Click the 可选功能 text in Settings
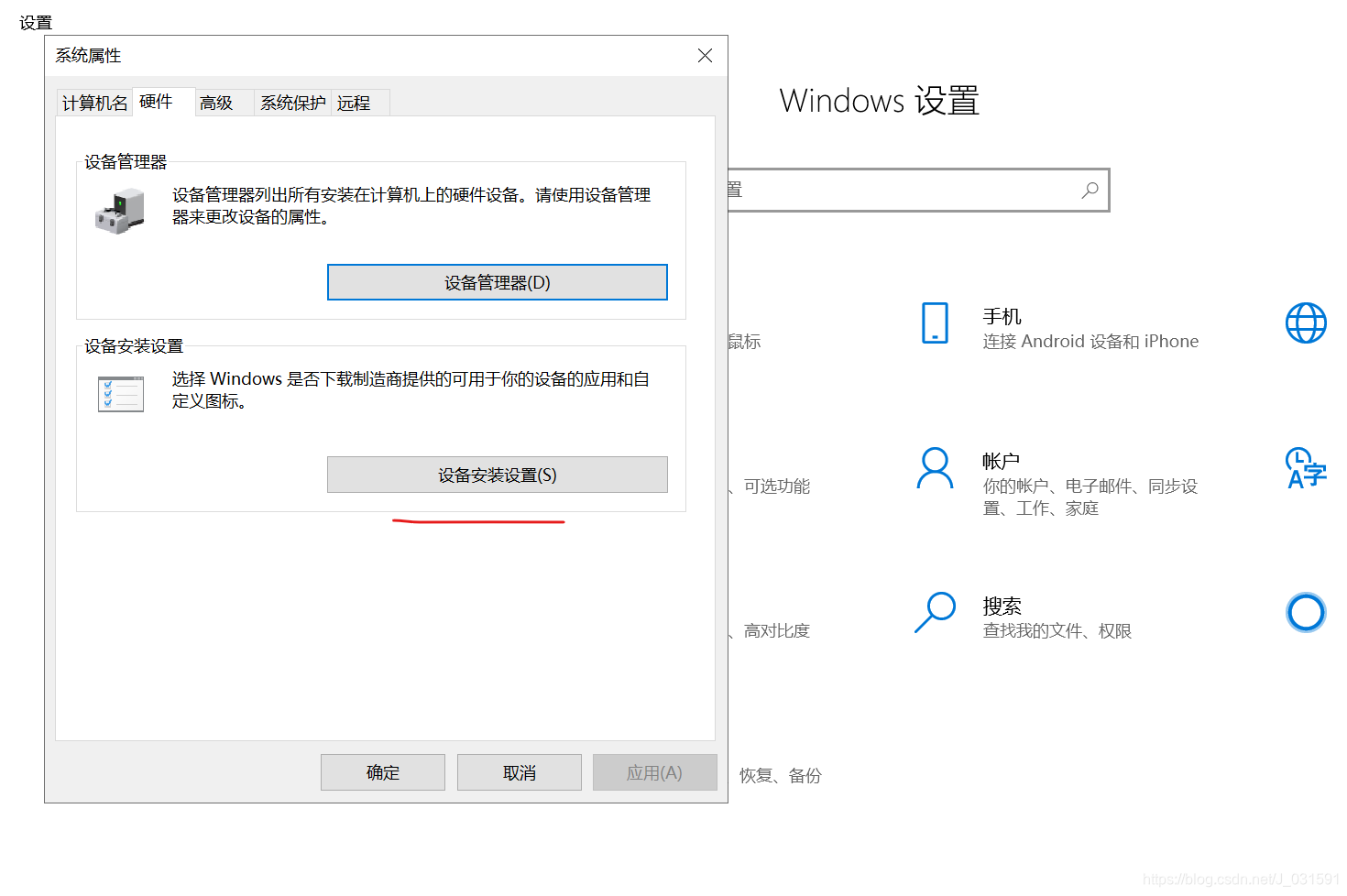Image resolution: width=1347 pixels, height=896 pixels. click(x=777, y=486)
